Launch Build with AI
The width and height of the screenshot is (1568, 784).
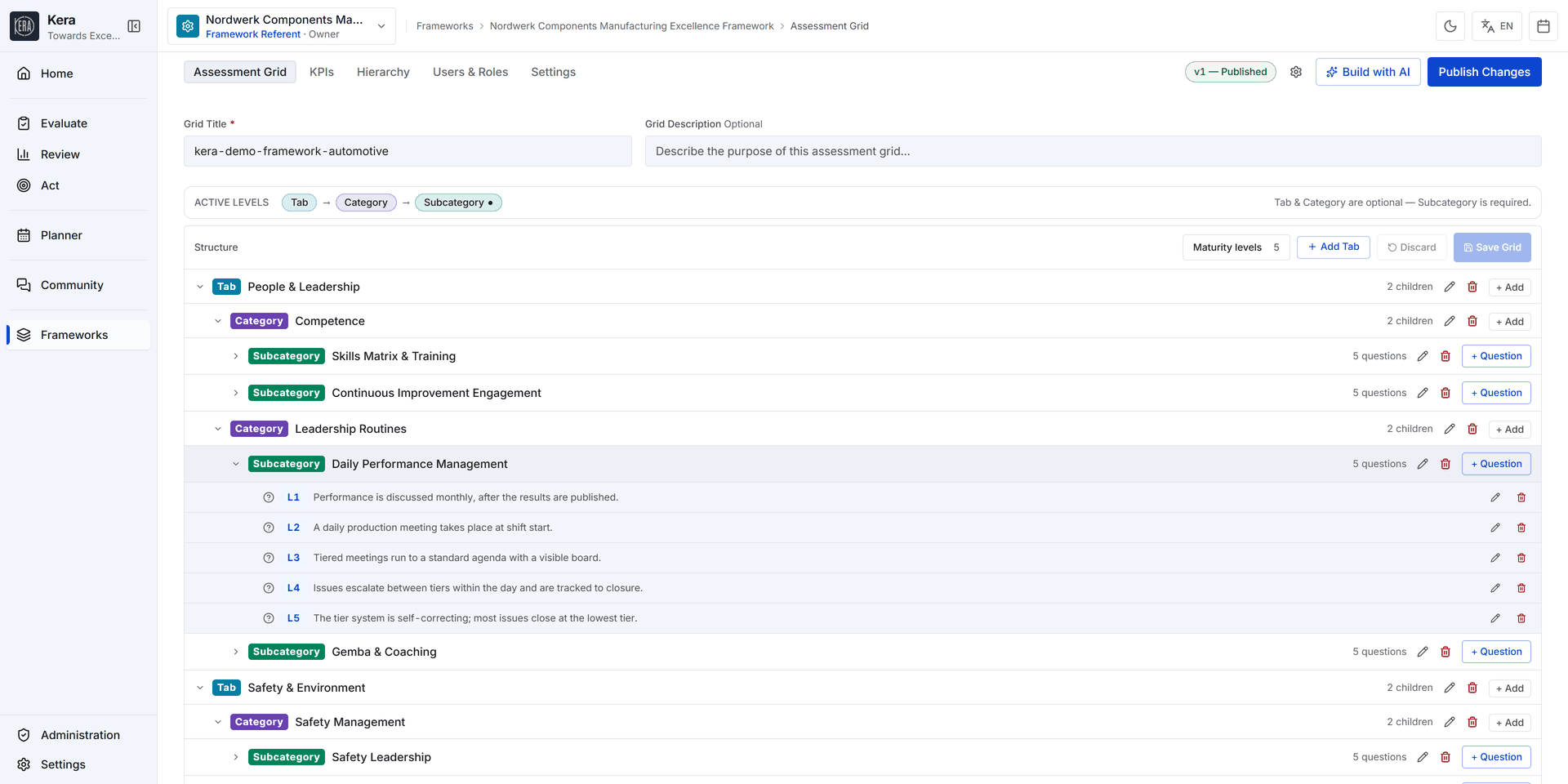1368,72
